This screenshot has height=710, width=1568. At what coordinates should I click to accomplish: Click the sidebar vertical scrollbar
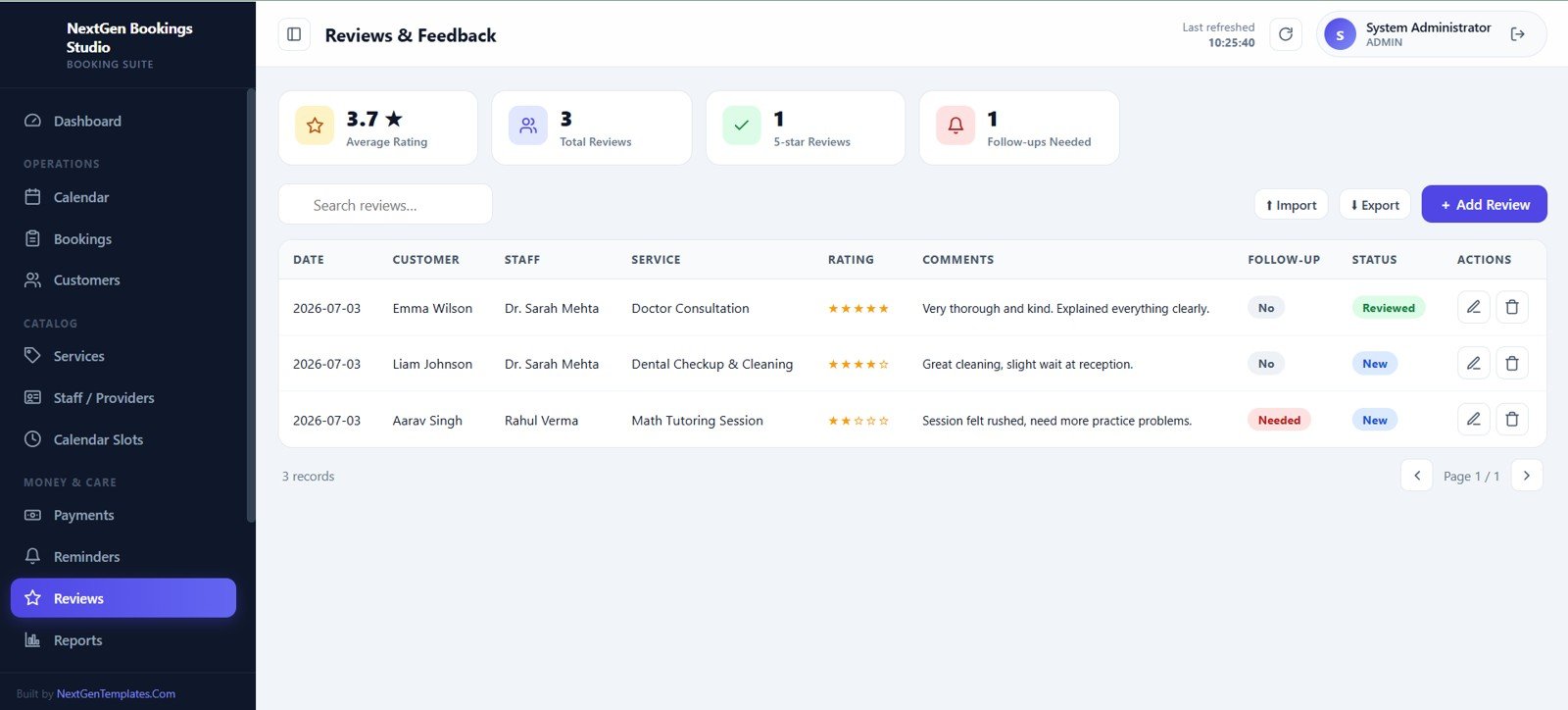(x=250, y=306)
